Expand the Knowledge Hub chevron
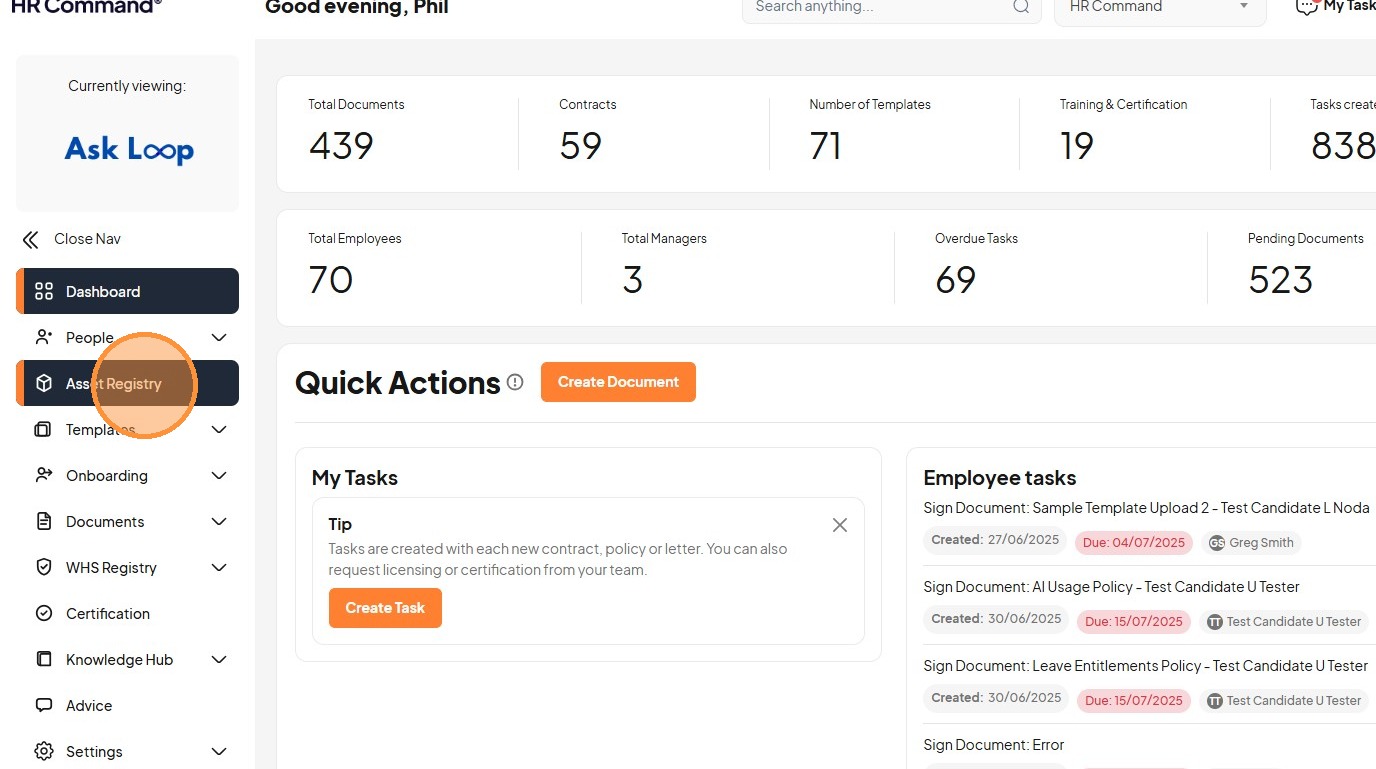Viewport: 1376px width, 769px height. tap(219, 660)
